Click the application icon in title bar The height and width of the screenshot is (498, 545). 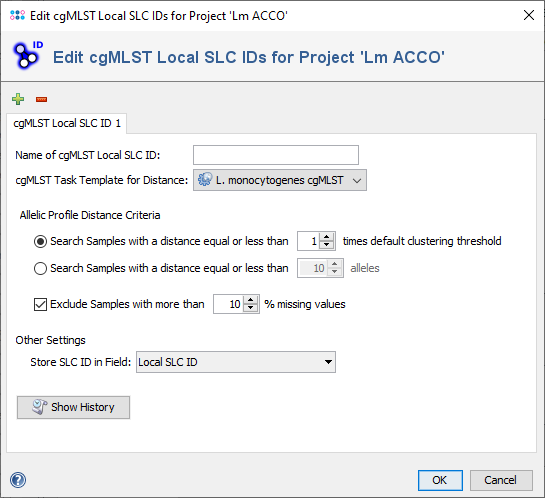[17, 16]
